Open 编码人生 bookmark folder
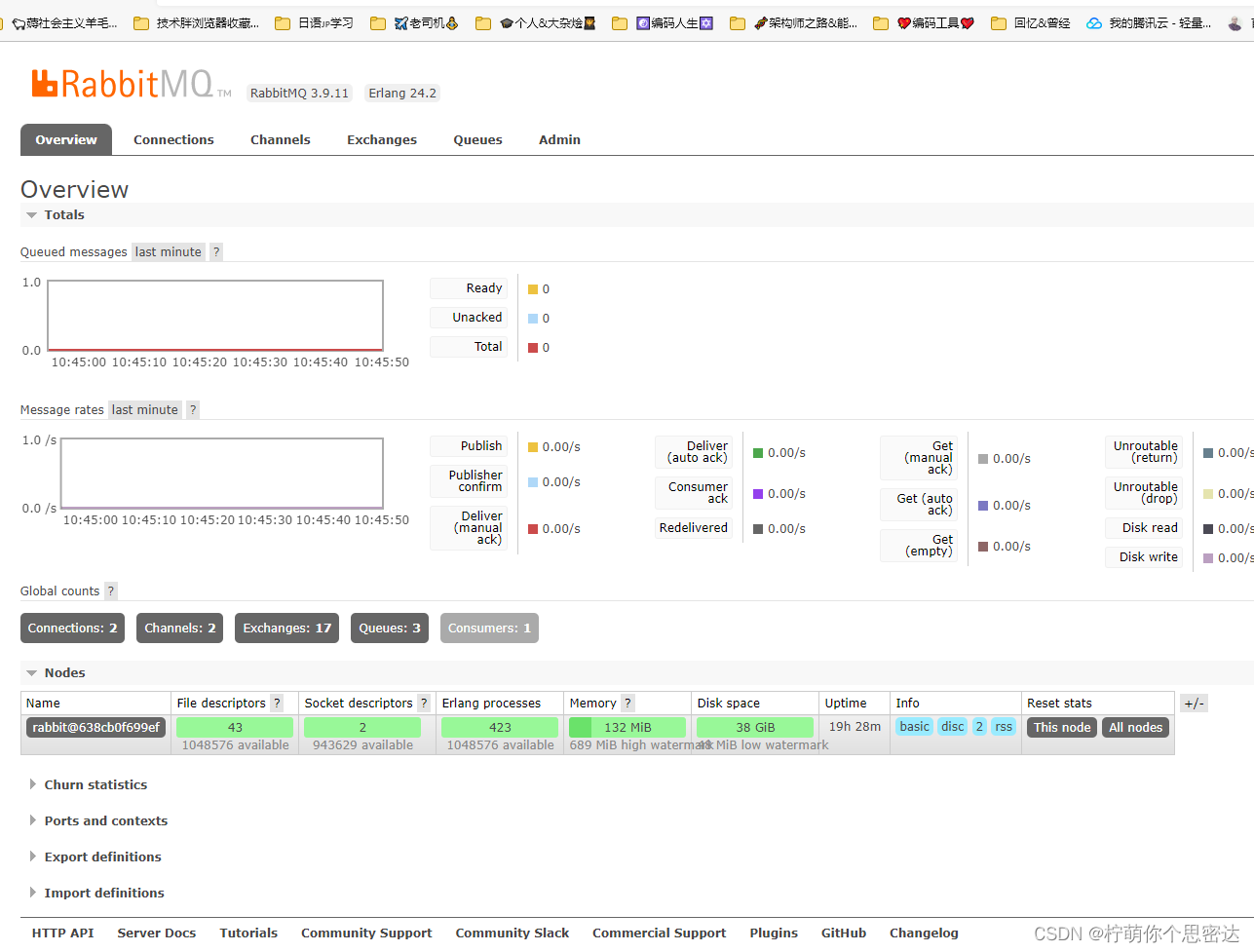The width and height of the screenshot is (1254, 952). tap(663, 22)
